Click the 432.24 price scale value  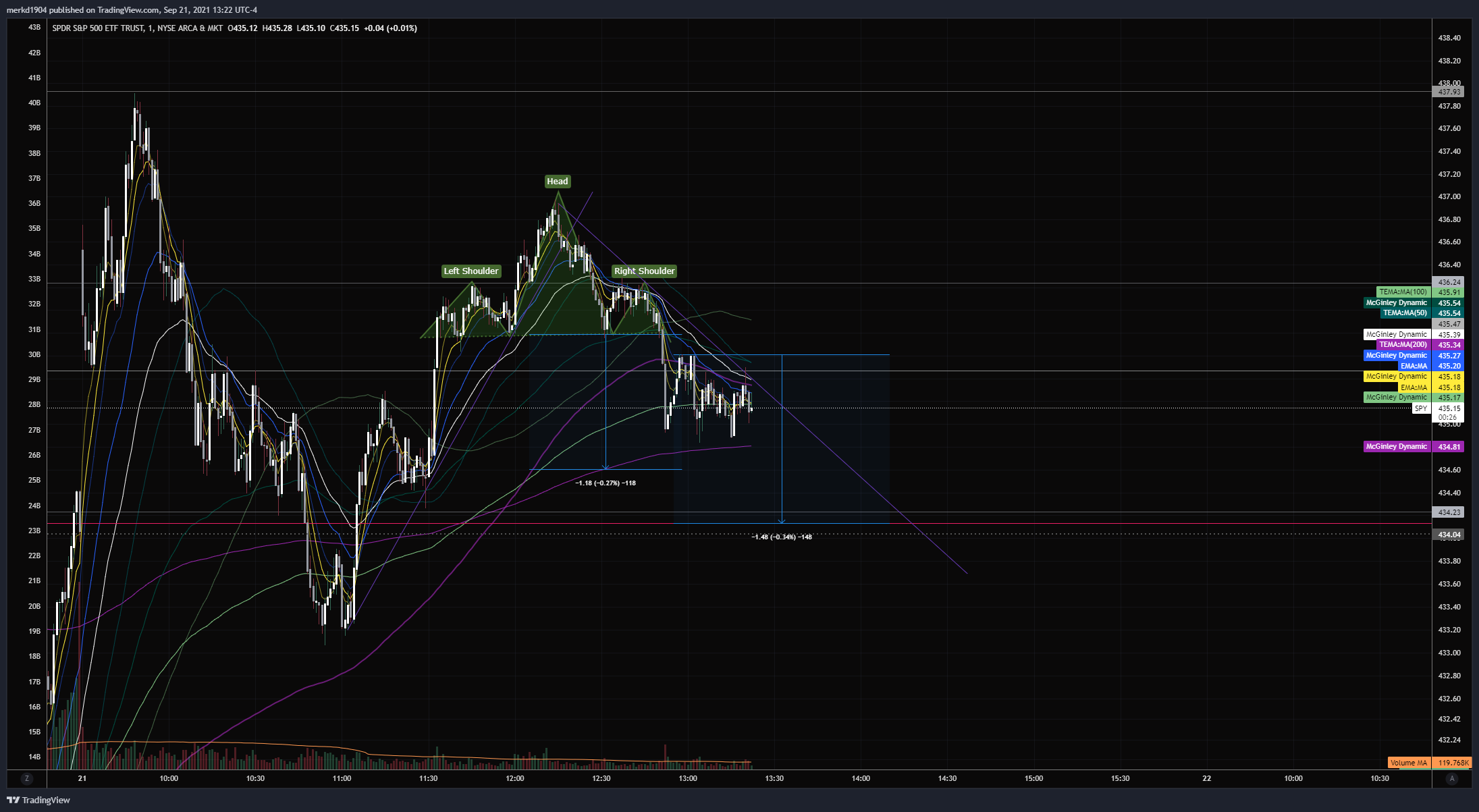click(1449, 740)
